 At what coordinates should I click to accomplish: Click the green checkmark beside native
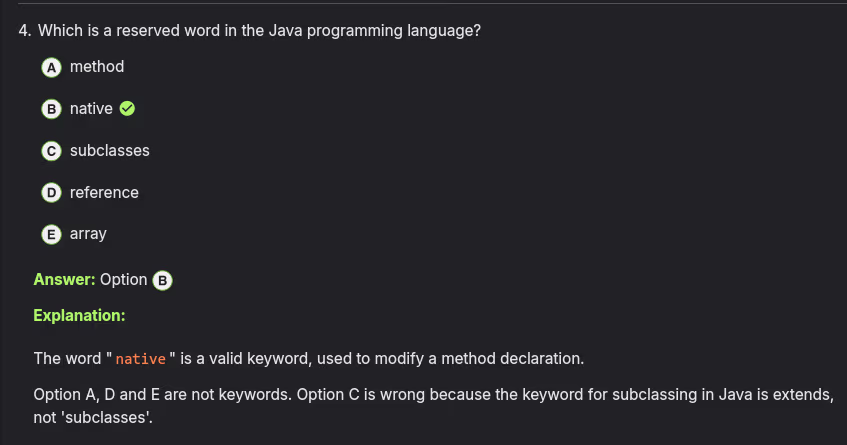[x=127, y=109]
